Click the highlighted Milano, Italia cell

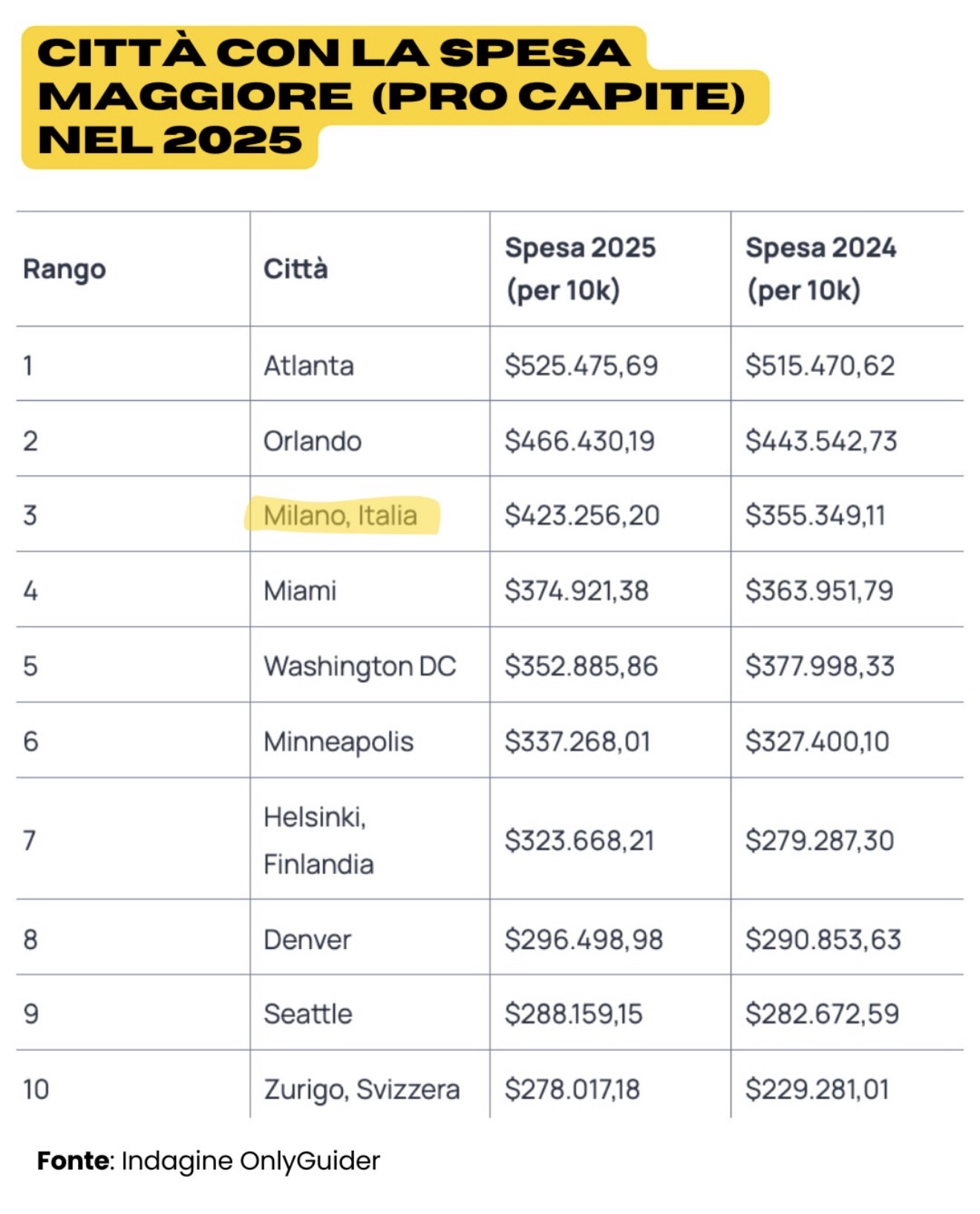(341, 515)
